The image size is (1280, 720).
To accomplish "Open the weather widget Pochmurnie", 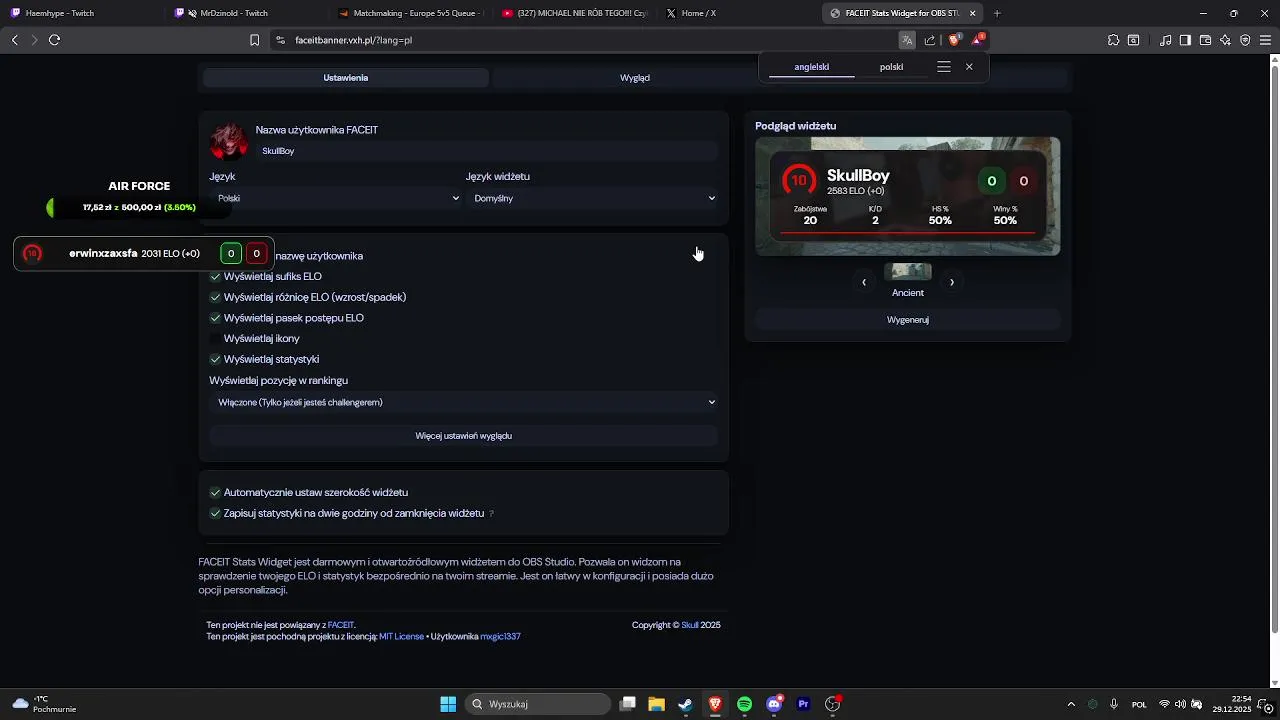I will (x=45, y=704).
